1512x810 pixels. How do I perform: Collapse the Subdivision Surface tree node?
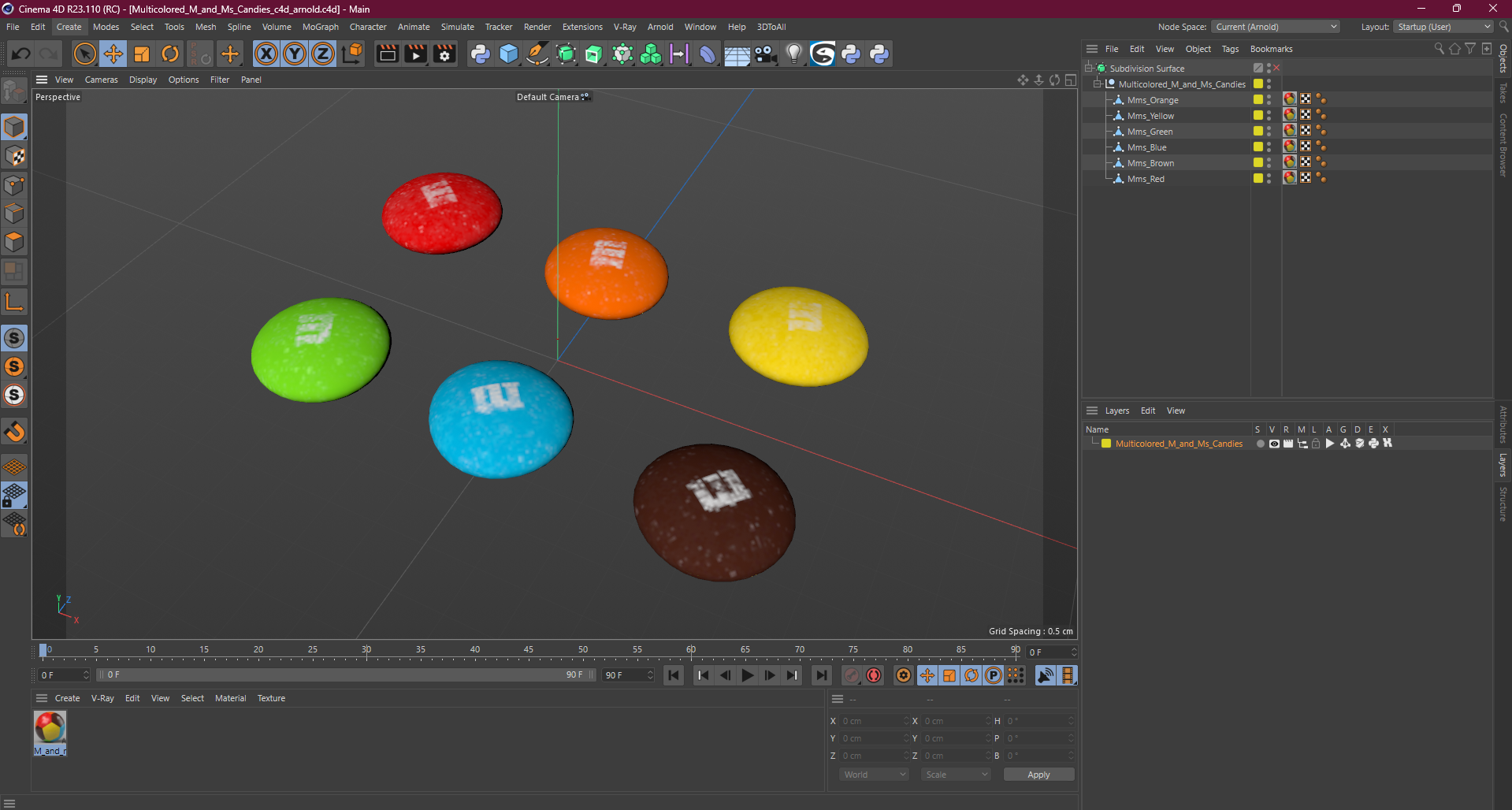click(x=1089, y=69)
